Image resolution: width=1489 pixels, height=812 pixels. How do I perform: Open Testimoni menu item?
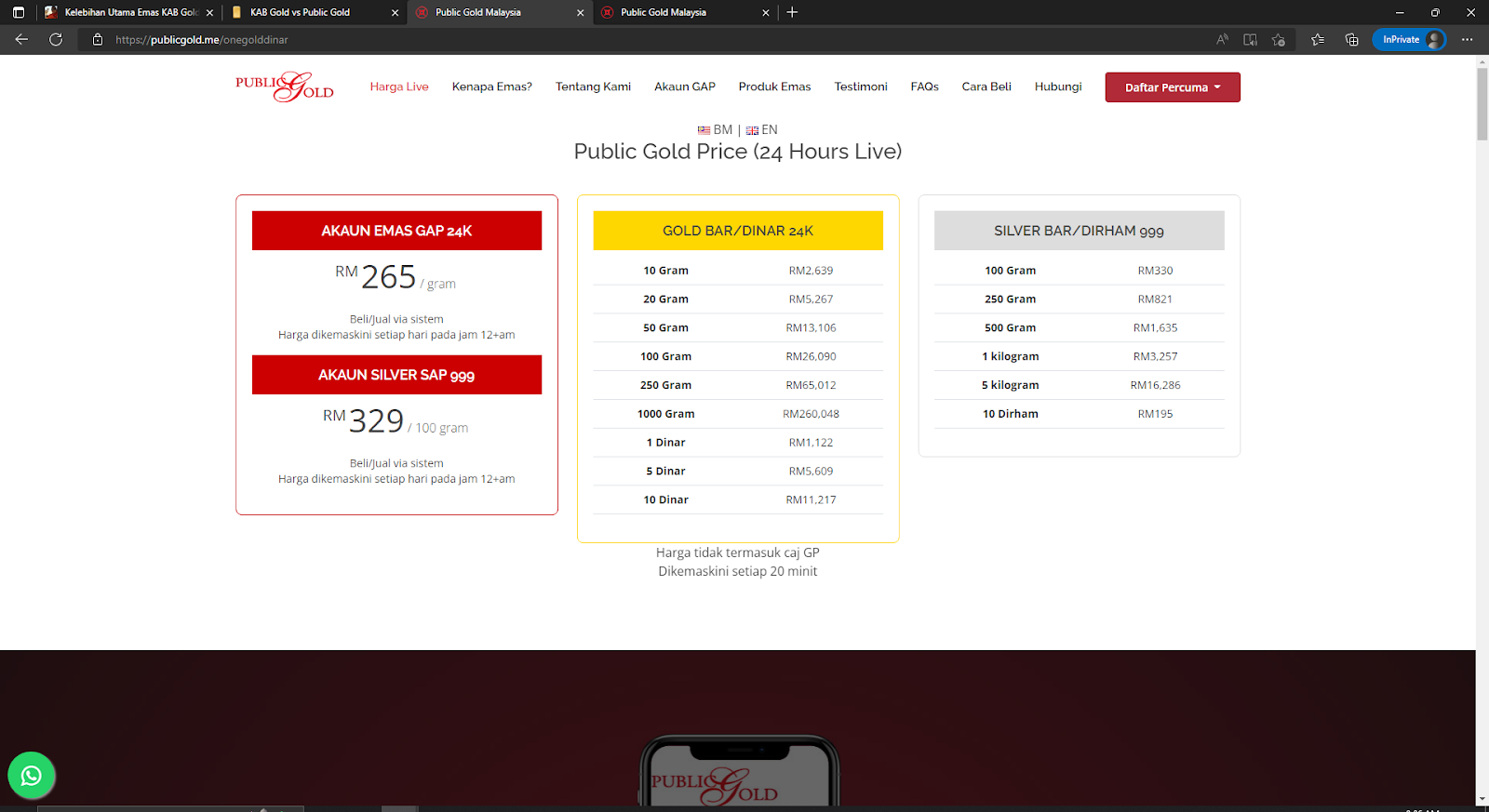[x=861, y=87]
